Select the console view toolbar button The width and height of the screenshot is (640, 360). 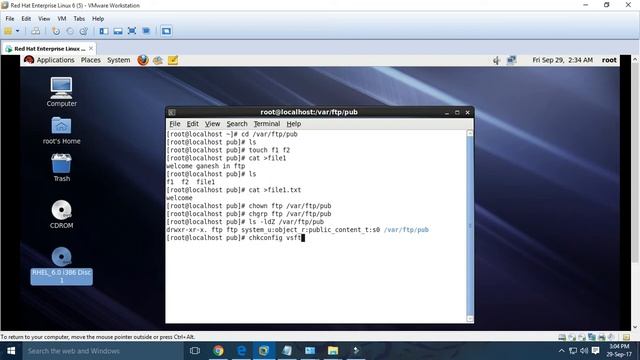pos(166,31)
